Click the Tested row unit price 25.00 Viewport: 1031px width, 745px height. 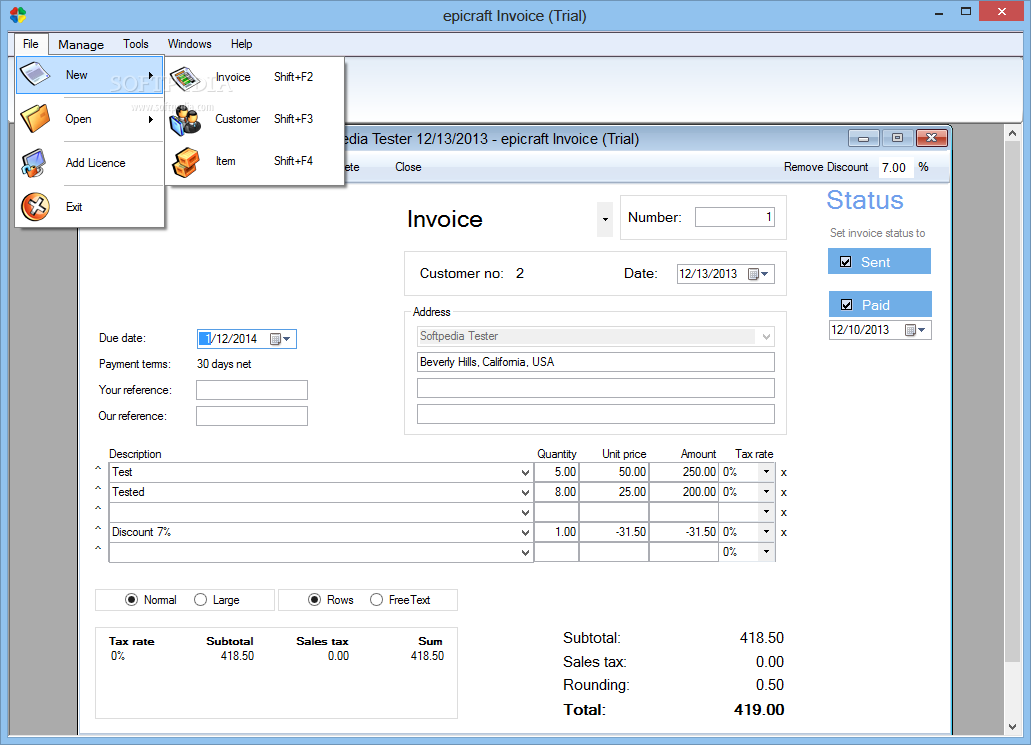tap(614, 492)
